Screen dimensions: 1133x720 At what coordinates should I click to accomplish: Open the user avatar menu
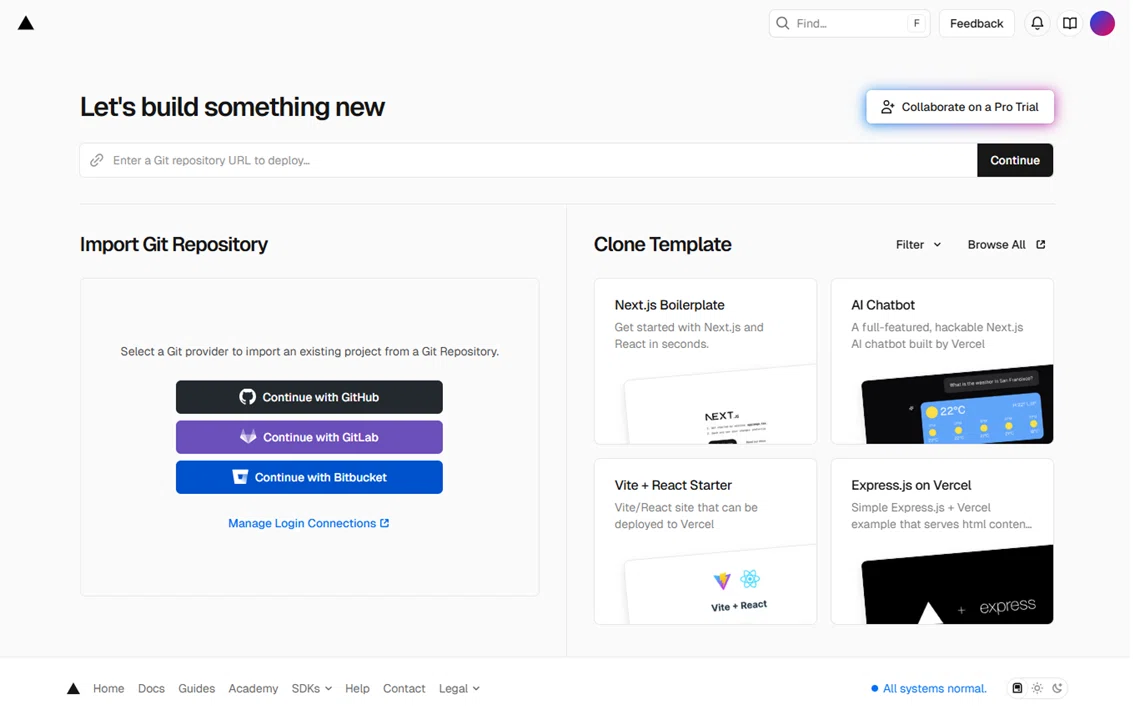point(1102,23)
